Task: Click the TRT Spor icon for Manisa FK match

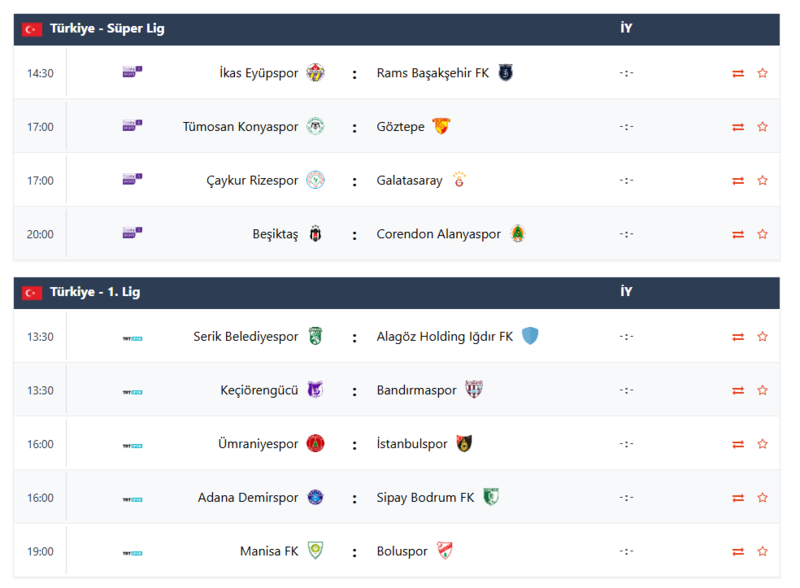Action: pos(132,552)
